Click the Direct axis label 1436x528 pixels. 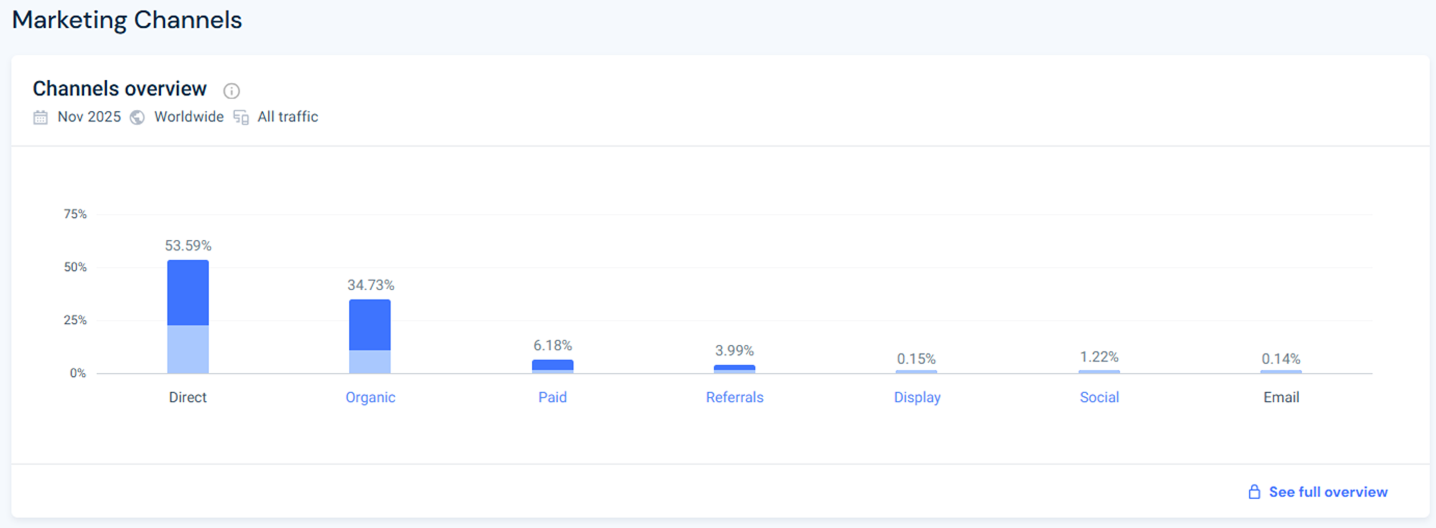(x=188, y=397)
